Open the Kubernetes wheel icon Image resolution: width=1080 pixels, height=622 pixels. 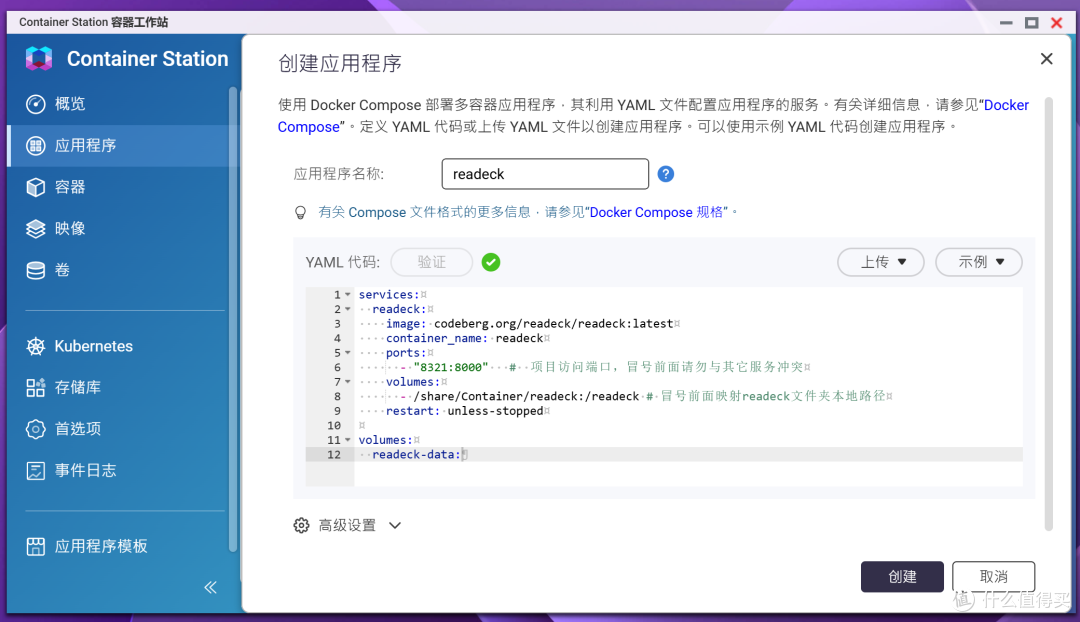(36, 346)
